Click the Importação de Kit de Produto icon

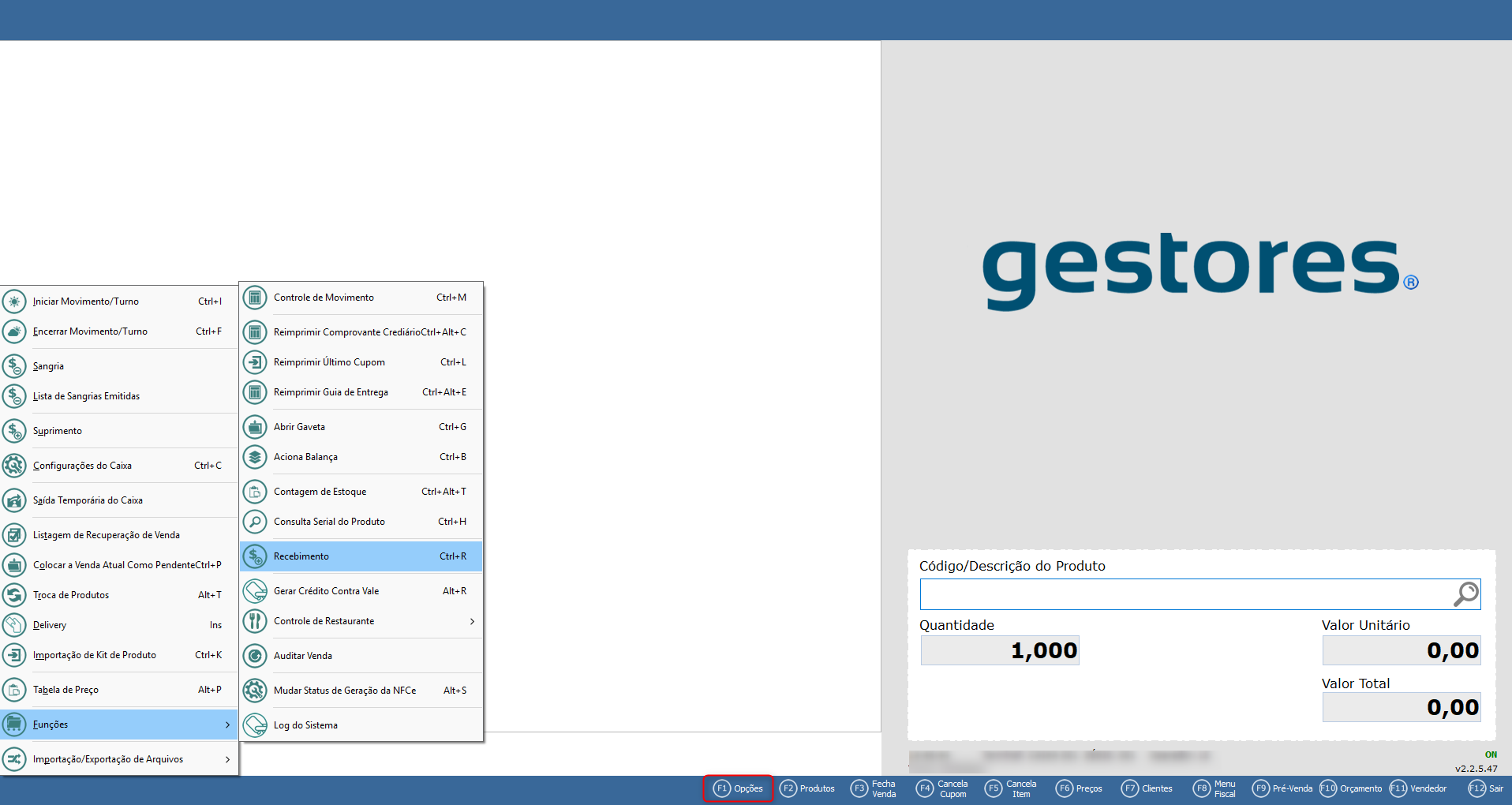tap(14, 655)
